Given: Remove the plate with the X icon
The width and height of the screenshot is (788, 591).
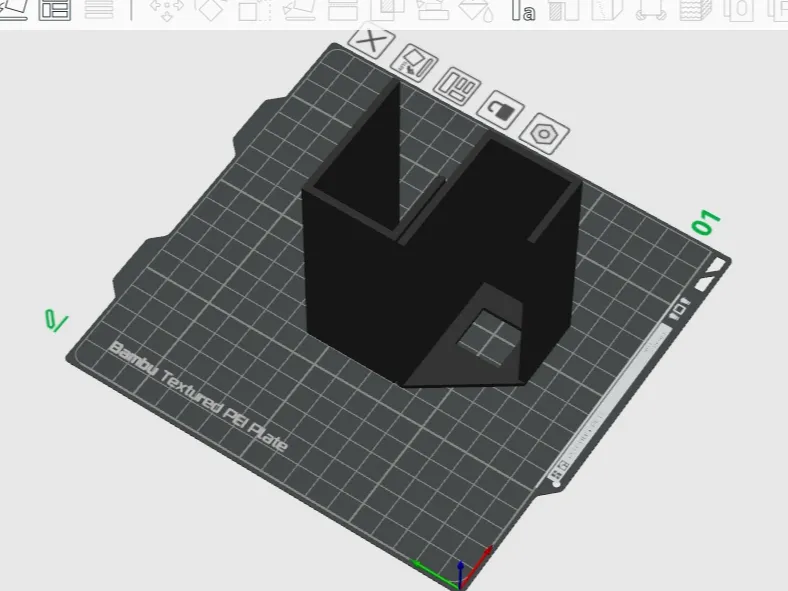Looking at the screenshot, I should tap(371, 41).
